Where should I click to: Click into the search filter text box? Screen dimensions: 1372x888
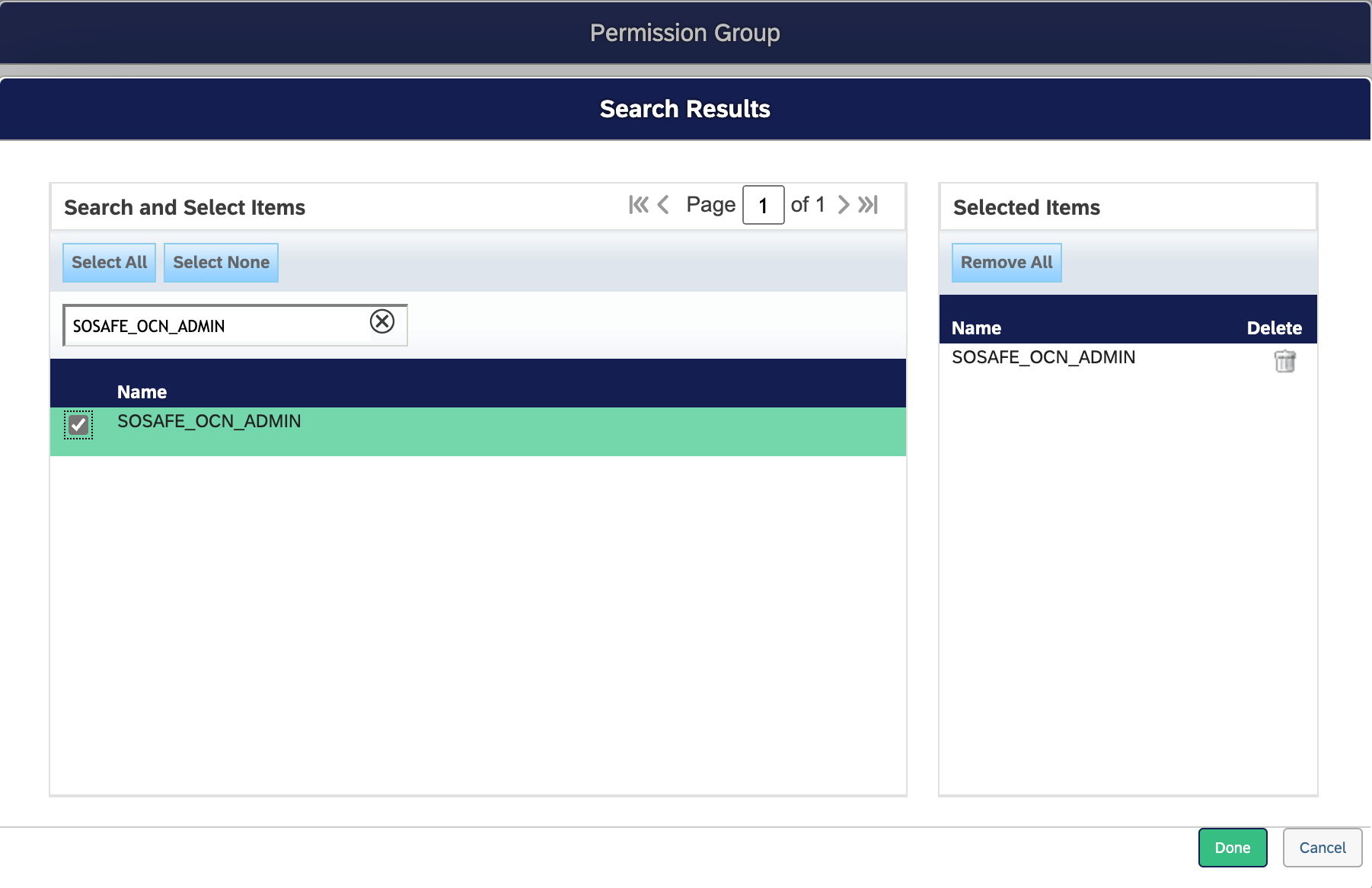pyautogui.click(x=217, y=326)
